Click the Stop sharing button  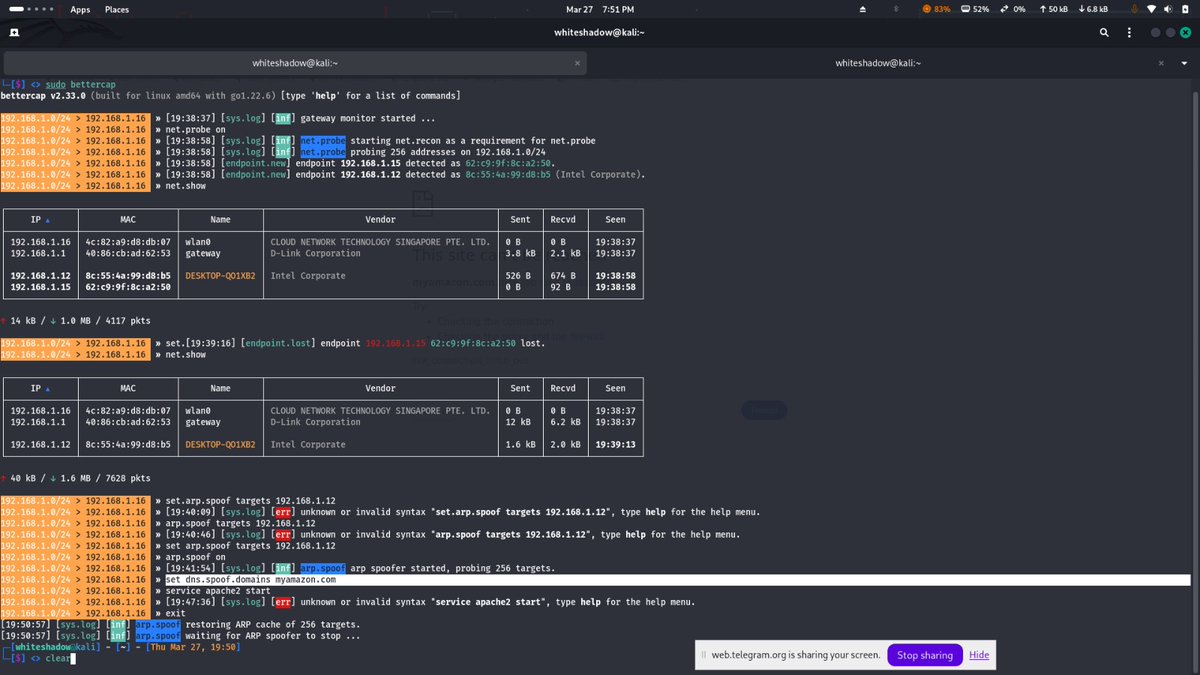pos(925,655)
